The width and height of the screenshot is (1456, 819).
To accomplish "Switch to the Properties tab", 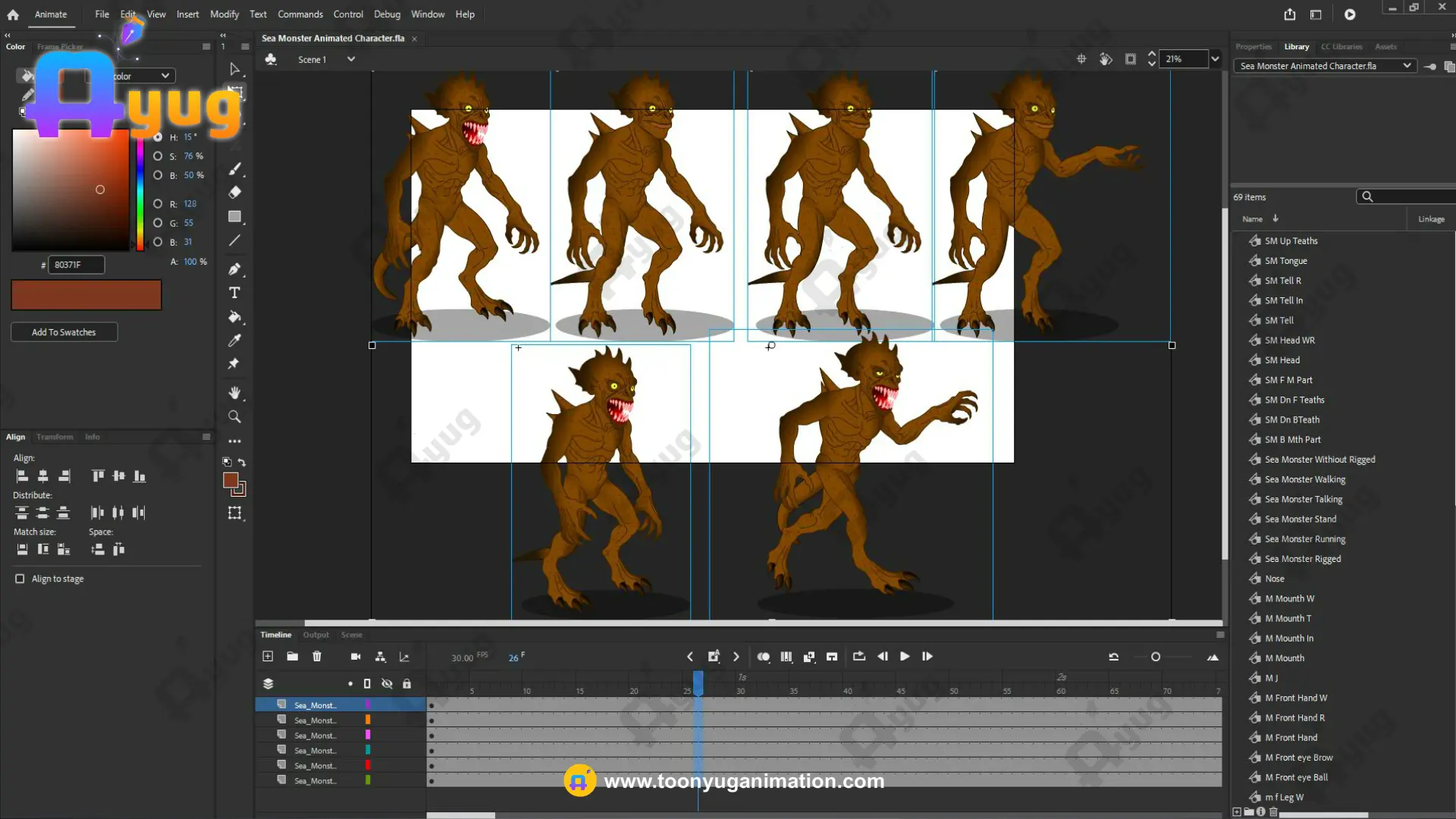I will (x=1253, y=47).
